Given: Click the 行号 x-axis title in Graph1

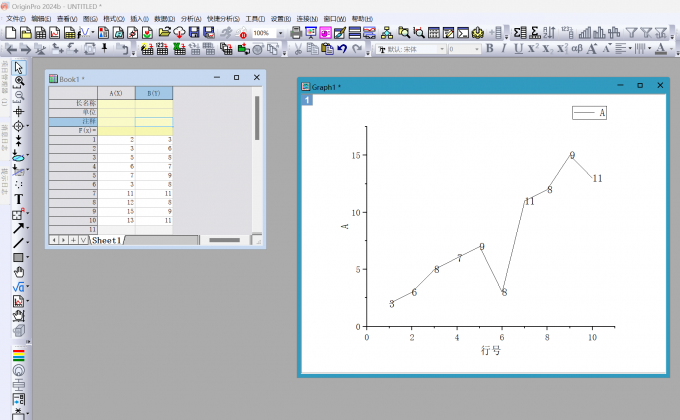Looking at the screenshot, I should [x=490, y=350].
